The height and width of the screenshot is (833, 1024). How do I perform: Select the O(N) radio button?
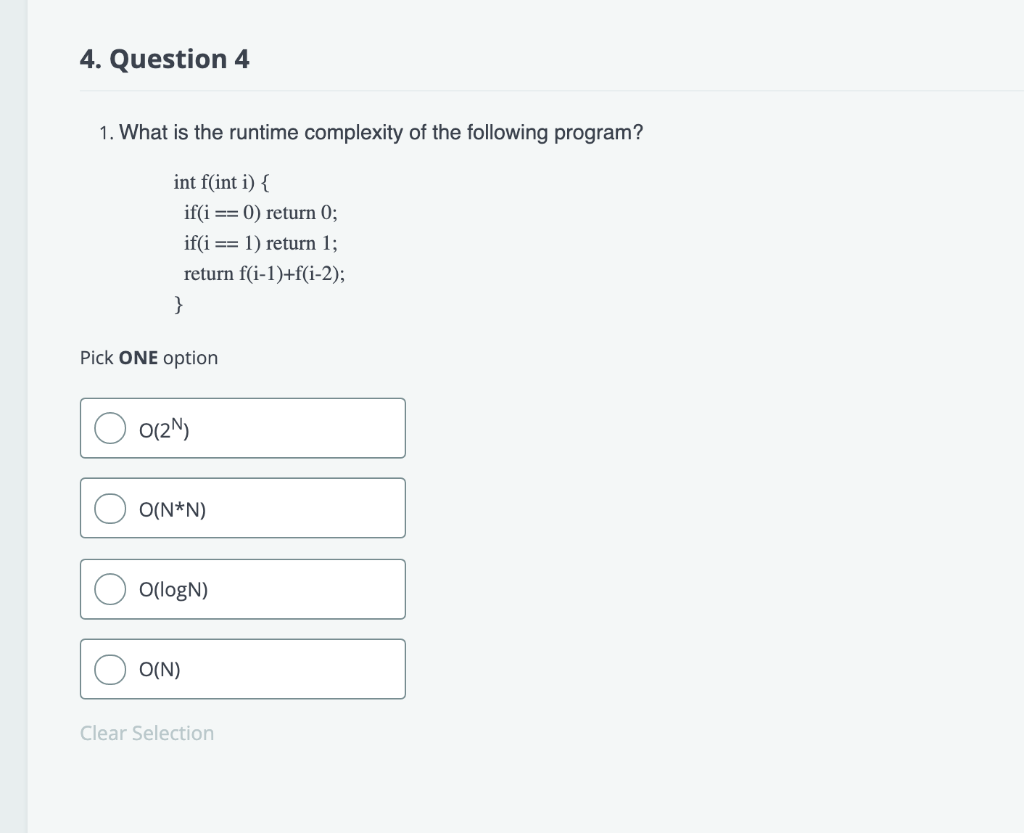coord(109,668)
